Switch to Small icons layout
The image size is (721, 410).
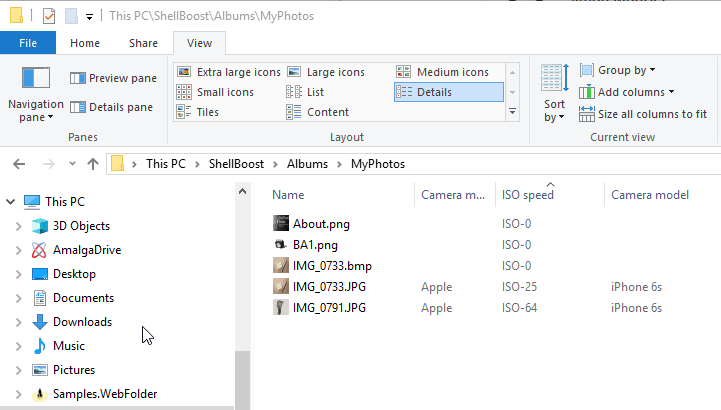point(216,92)
